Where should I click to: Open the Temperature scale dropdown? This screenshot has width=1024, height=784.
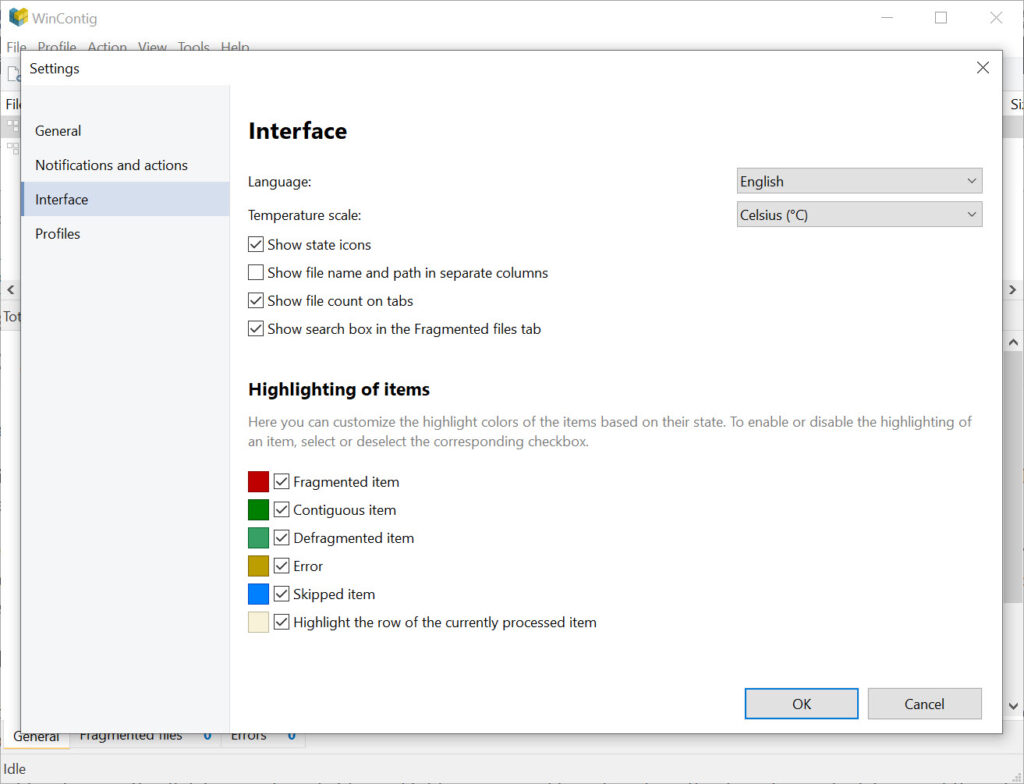pyautogui.click(x=859, y=214)
